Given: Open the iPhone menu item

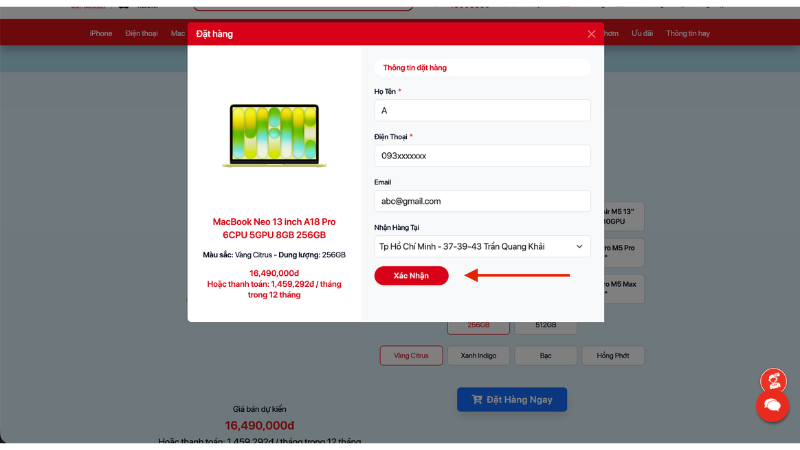Looking at the screenshot, I should (101, 33).
